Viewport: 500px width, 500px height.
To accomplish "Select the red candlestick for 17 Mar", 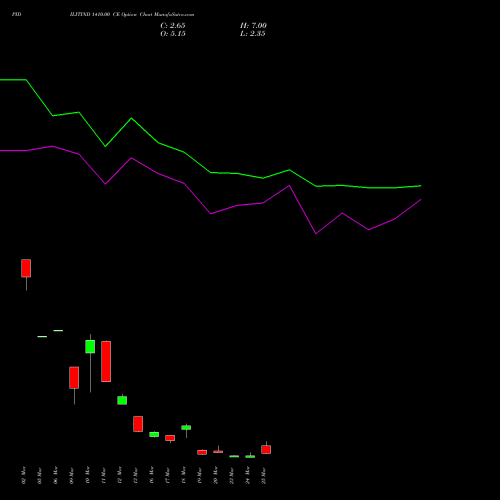I will click(x=170, y=438).
